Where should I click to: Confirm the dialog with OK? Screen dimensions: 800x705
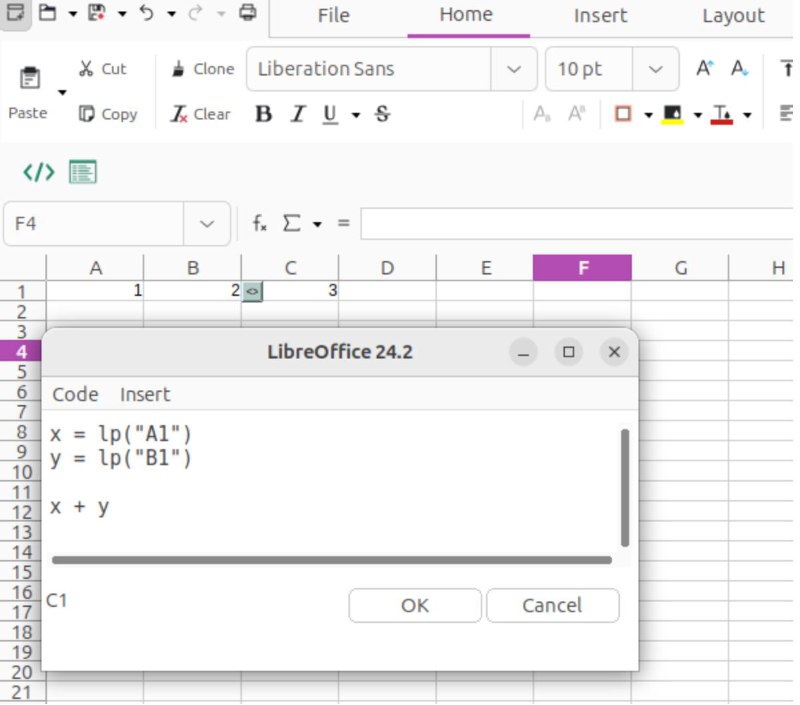coord(415,606)
